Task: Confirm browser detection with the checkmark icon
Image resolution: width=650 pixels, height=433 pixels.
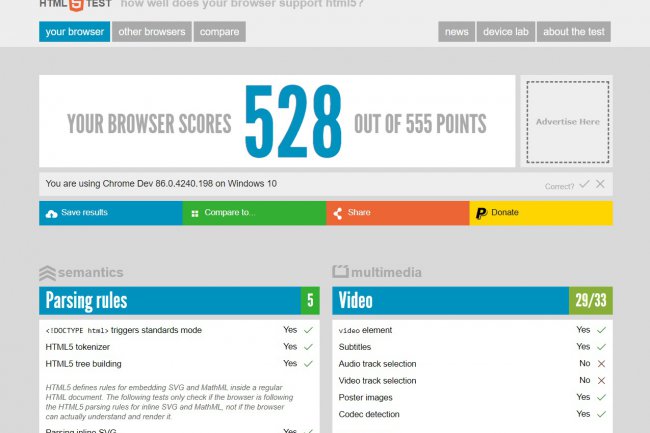Action: (x=584, y=184)
